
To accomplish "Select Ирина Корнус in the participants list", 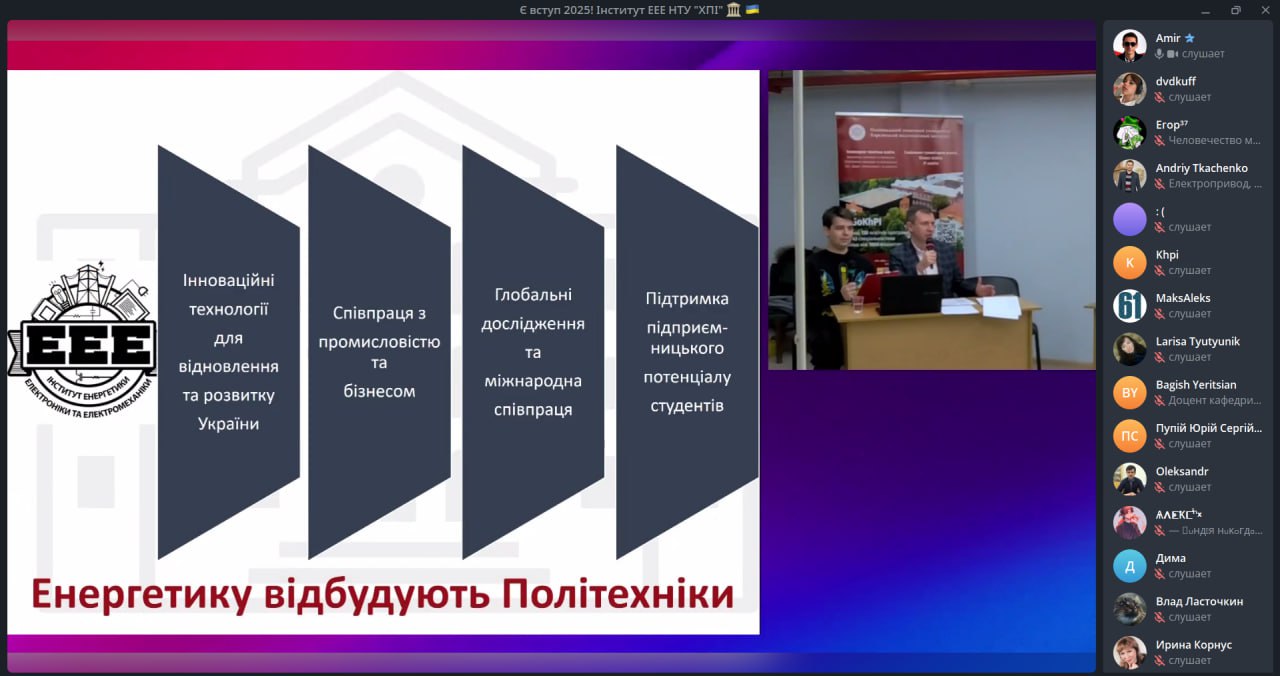I will 1193,645.
